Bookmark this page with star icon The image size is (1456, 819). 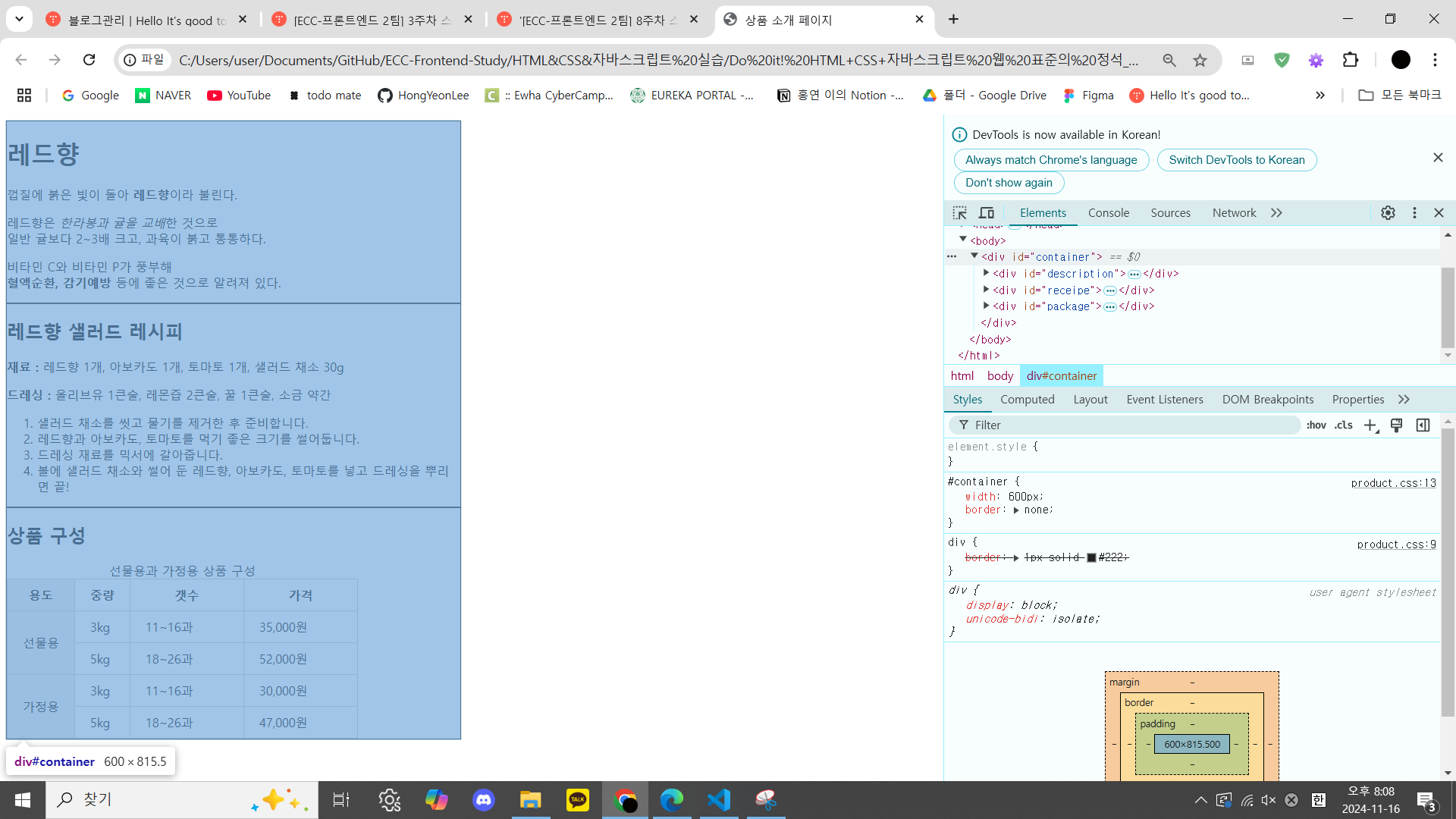pyautogui.click(x=1200, y=60)
